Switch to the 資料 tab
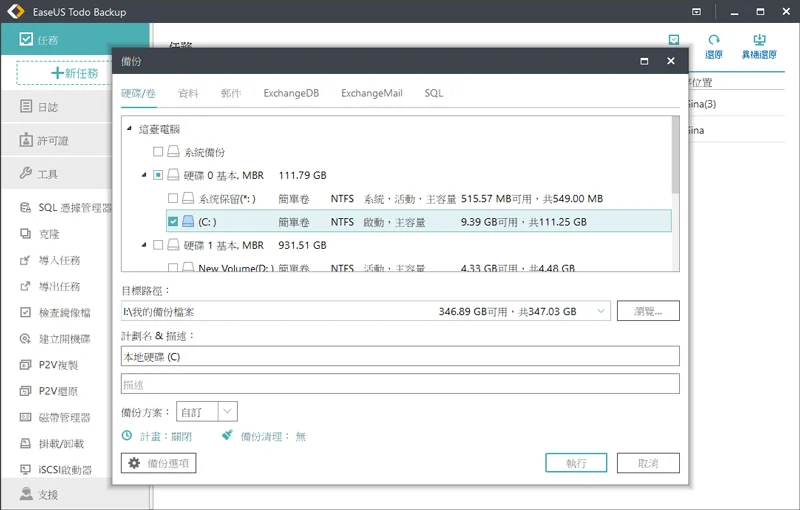800x510 pixels. click(188, 93)
